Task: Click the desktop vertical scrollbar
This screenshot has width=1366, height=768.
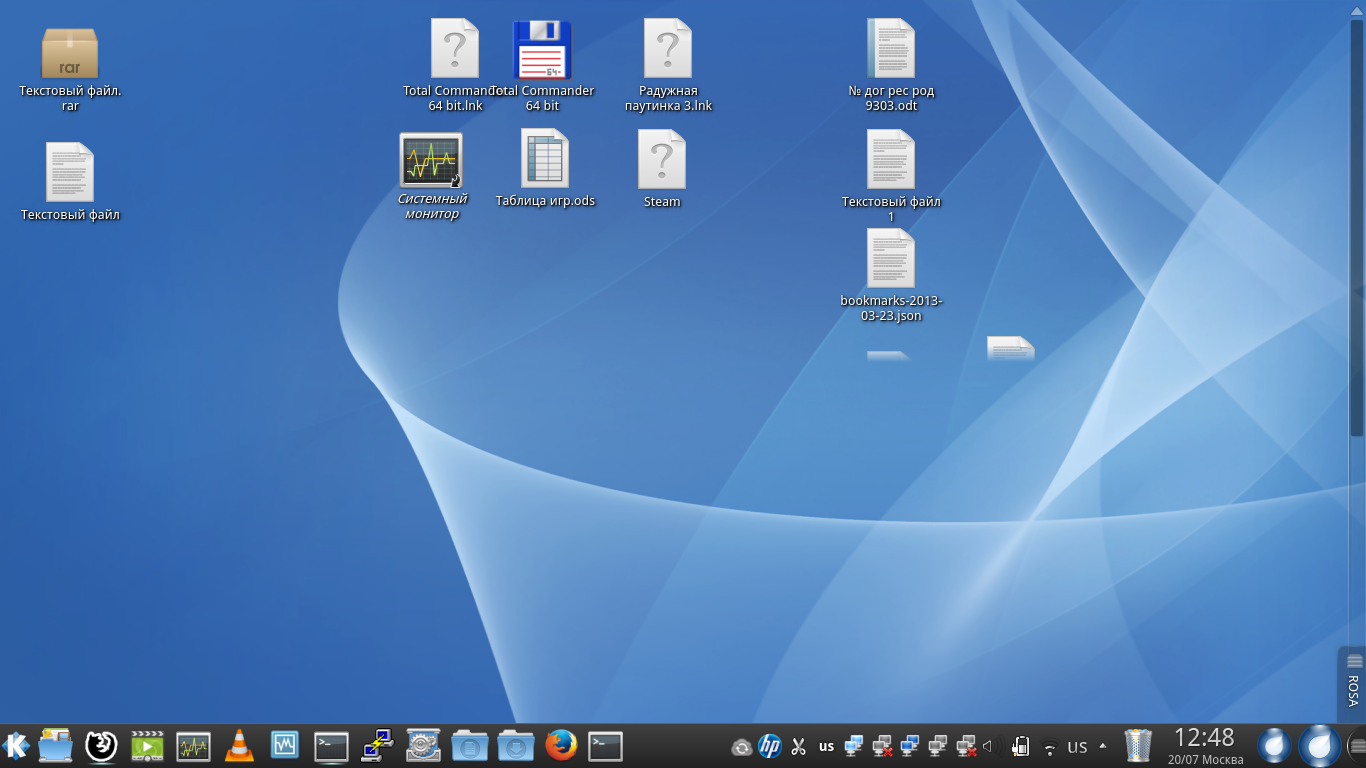Action: pos(1357,230)
